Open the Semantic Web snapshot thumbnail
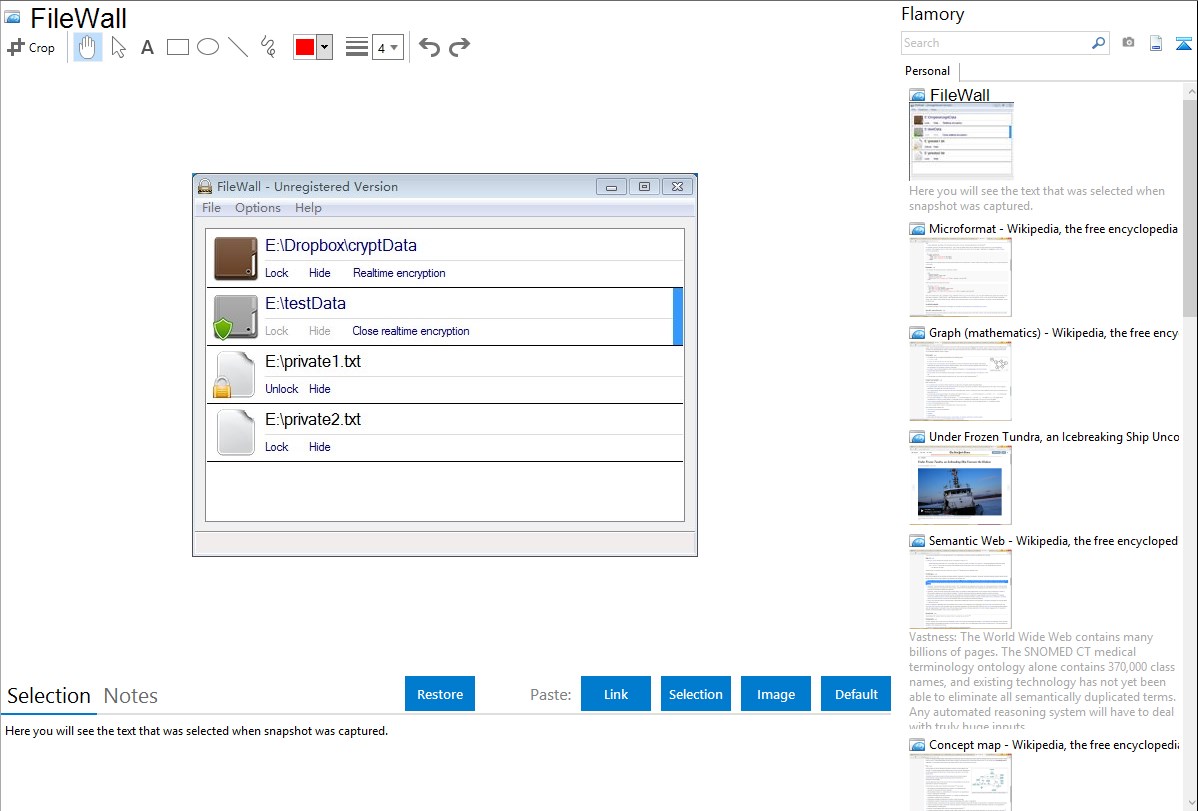 pyautogui.click(x=960, y=589)
